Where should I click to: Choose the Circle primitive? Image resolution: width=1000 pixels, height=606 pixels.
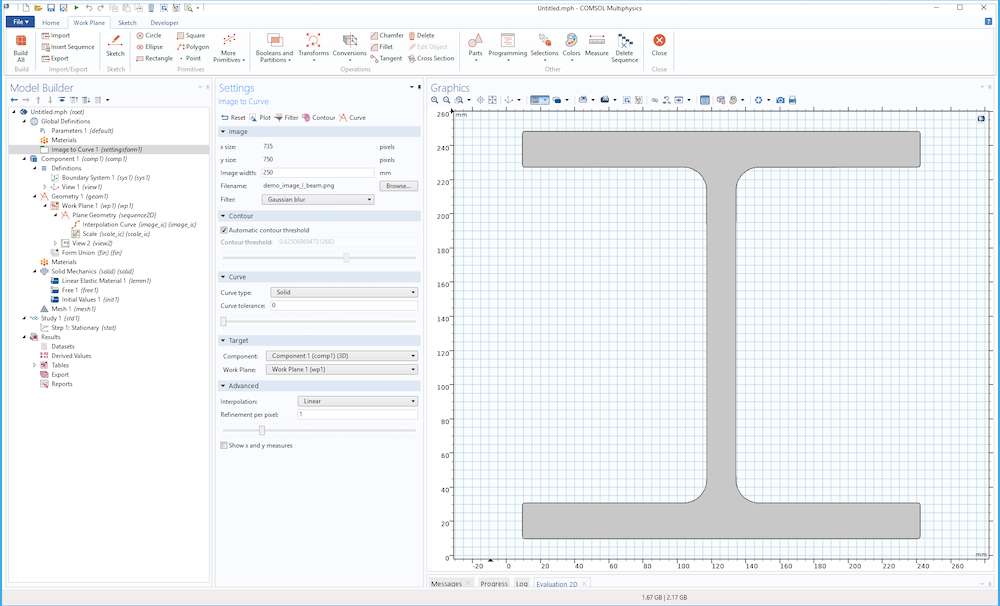pyautogui.click(x=149, y=36)
